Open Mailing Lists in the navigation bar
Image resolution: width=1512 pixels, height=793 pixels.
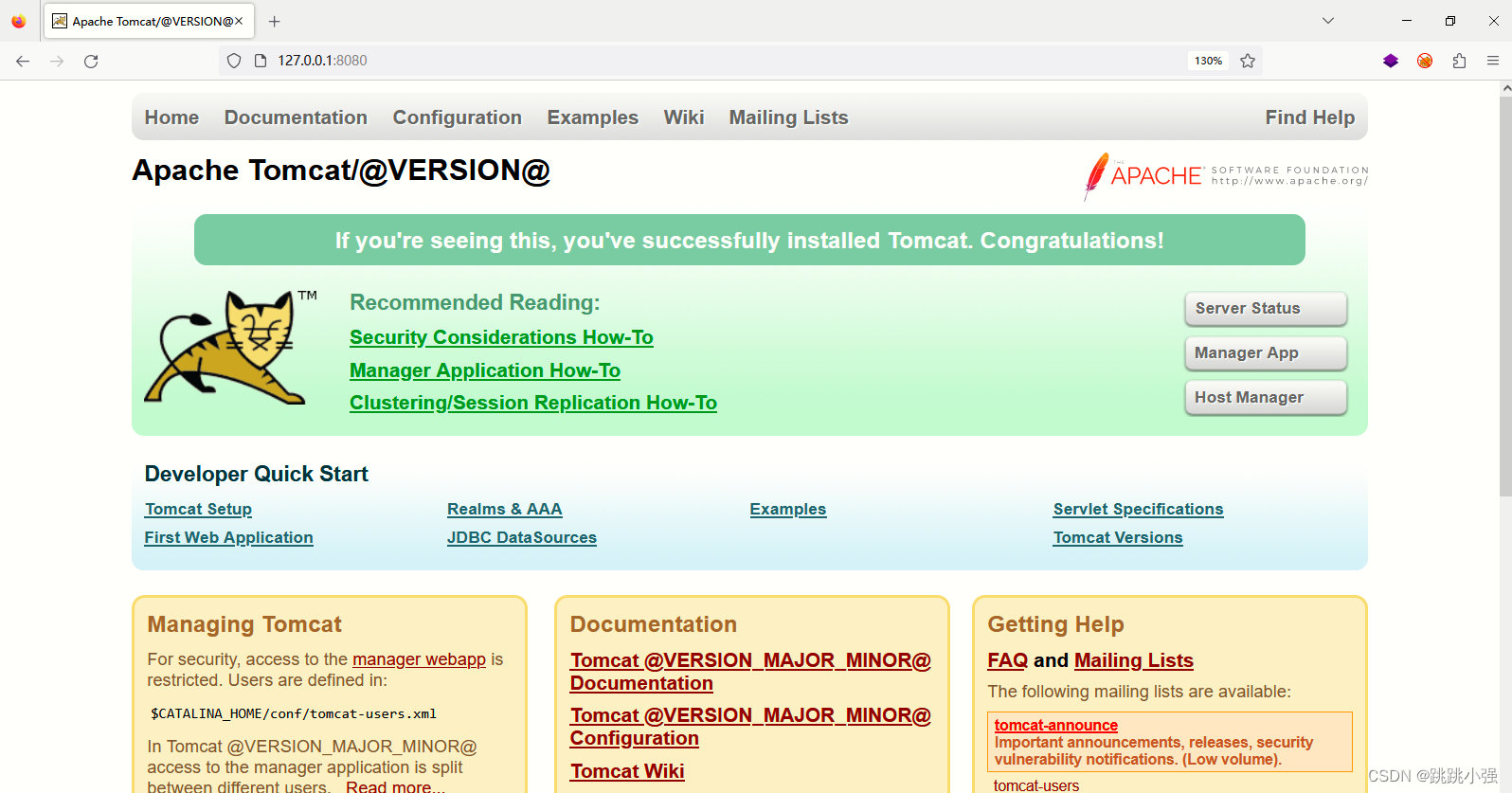(x=788, y=117)
